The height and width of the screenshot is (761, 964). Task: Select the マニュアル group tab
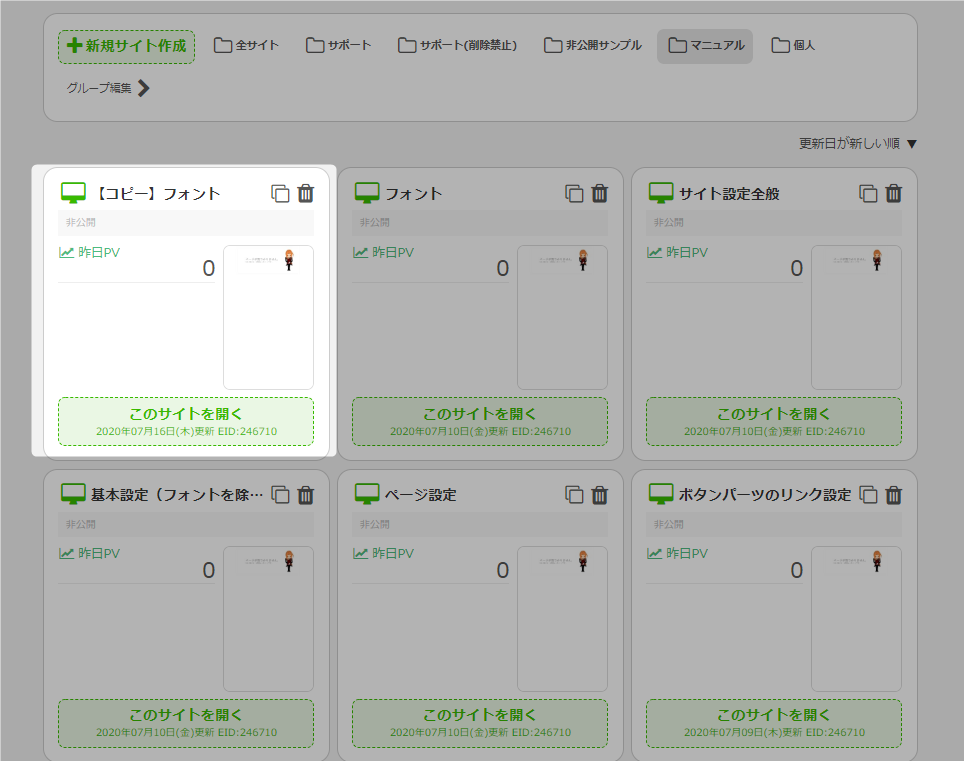[705, 46]
